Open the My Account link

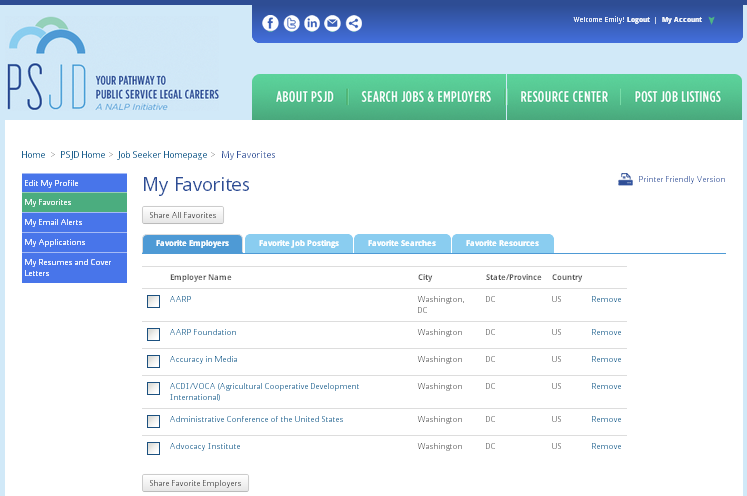click(x=681, y=20)
